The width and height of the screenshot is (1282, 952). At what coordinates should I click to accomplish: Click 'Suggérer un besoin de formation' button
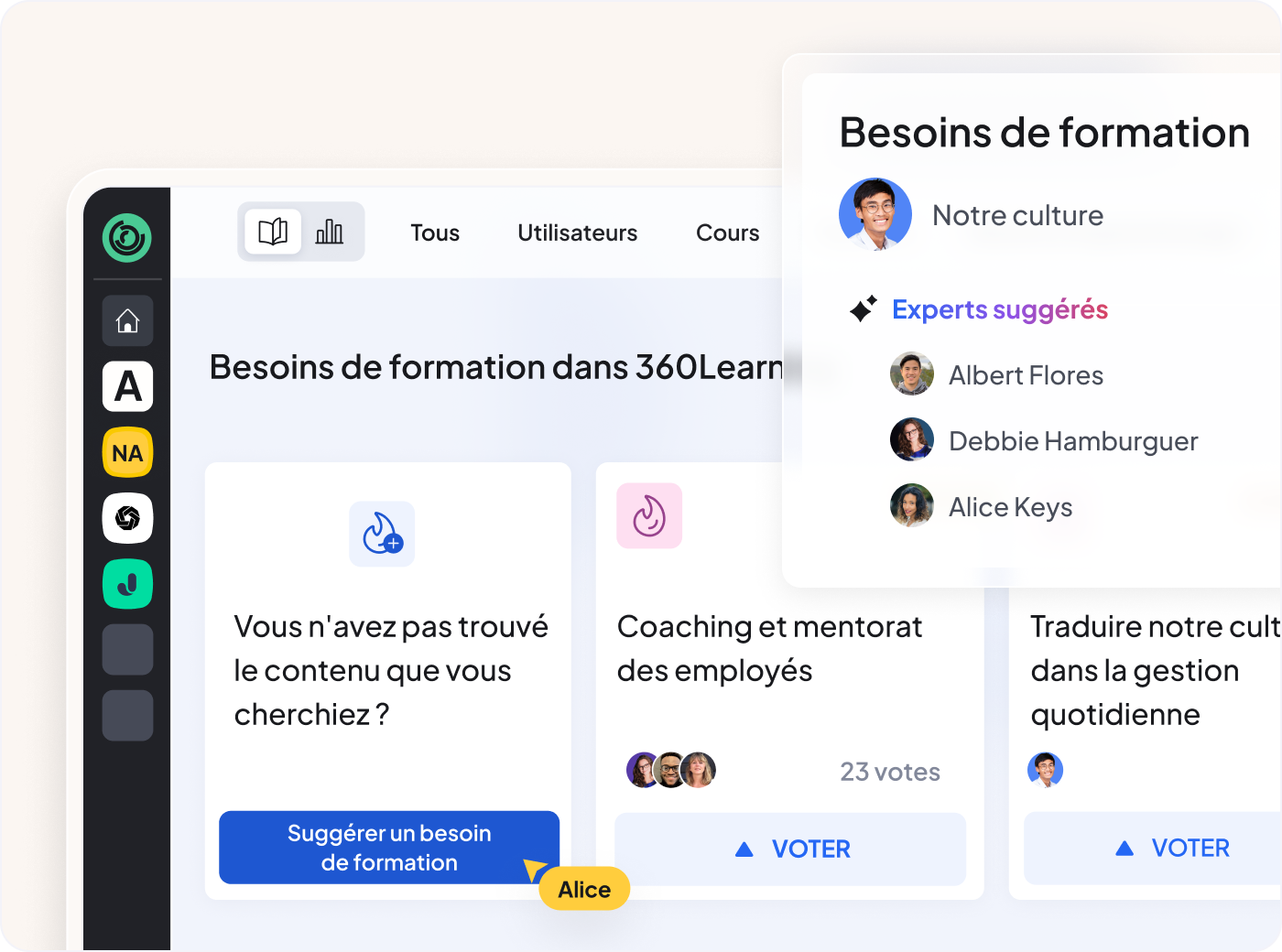pos(389,848)
